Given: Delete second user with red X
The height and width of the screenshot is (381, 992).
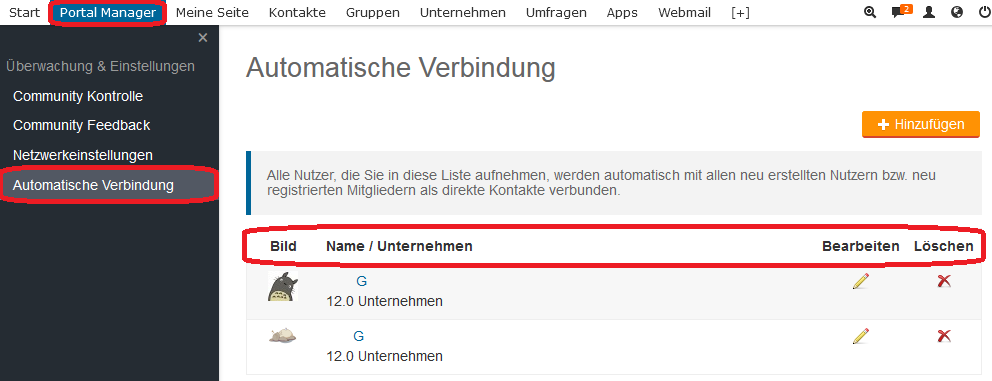Looking at the screenshot, I should point(944,335).
